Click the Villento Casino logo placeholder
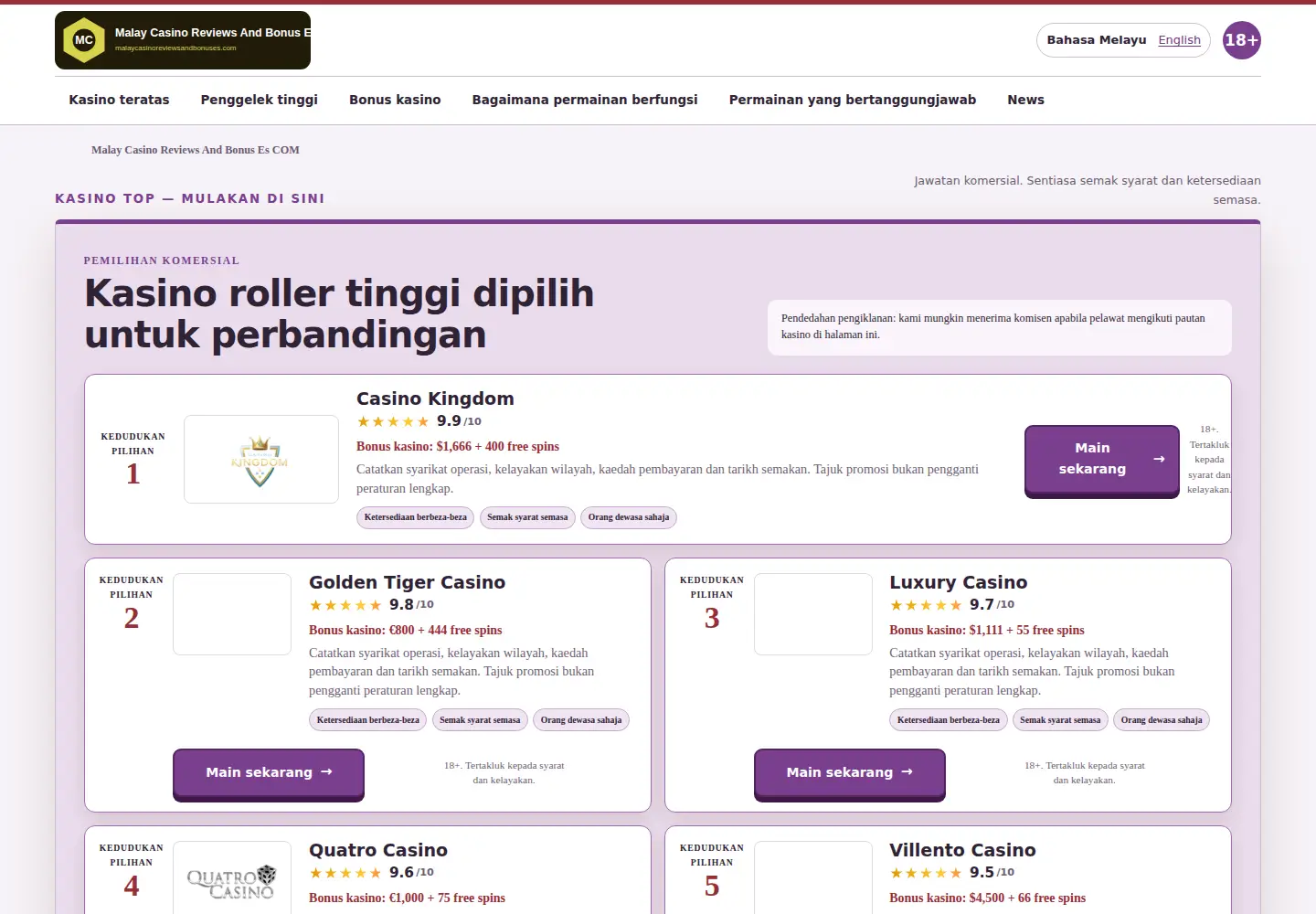 click(x=813, y=877)
